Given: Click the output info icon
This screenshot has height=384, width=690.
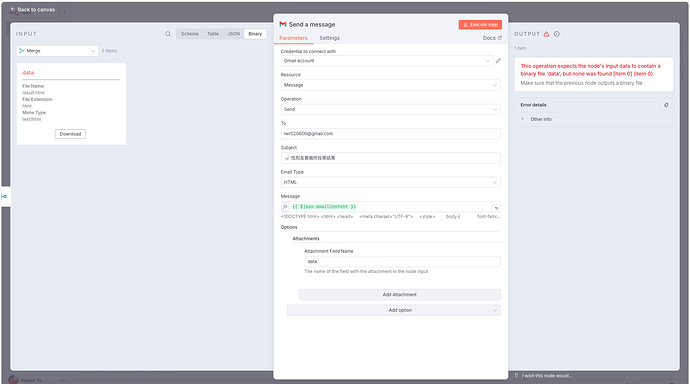Looking at the screenshot, I should pyautogui.click(x=557, y=34).
